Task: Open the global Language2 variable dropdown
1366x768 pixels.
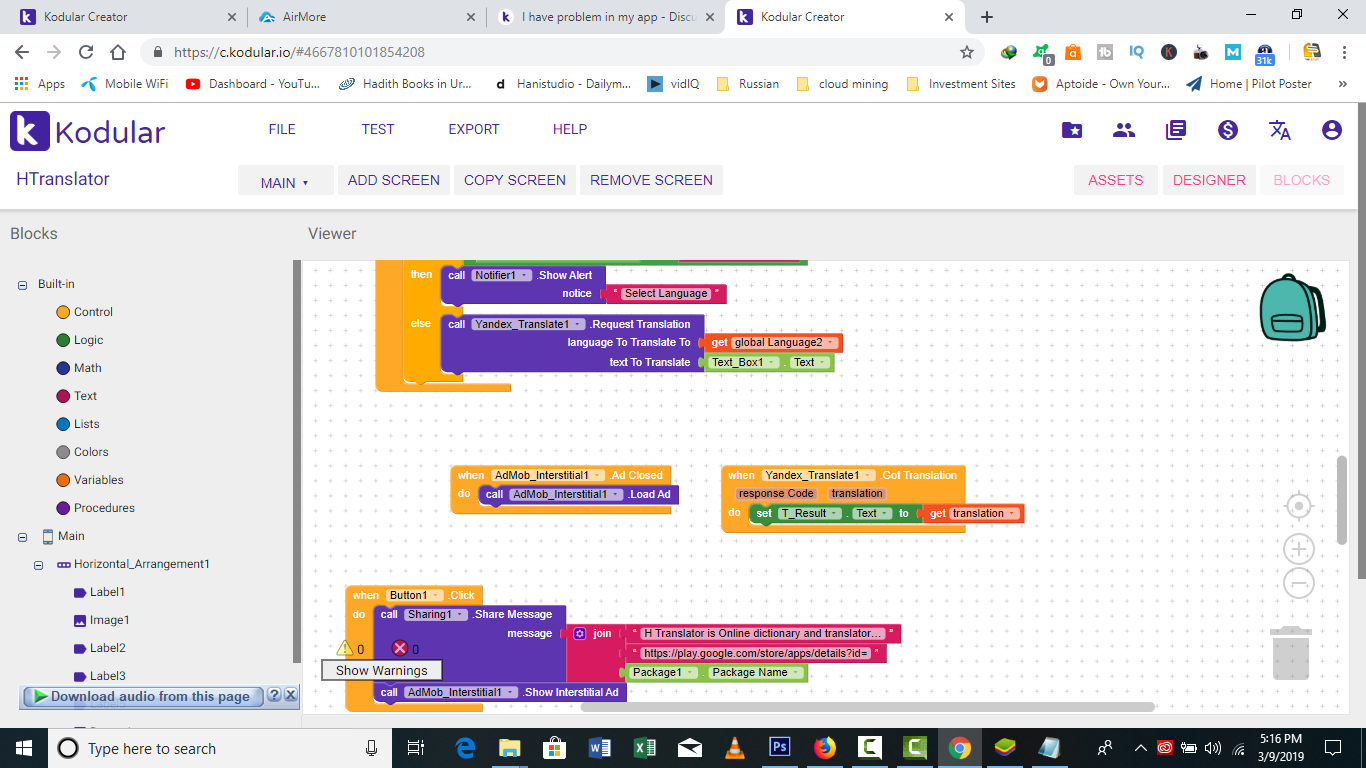Action: pos(784,343)
